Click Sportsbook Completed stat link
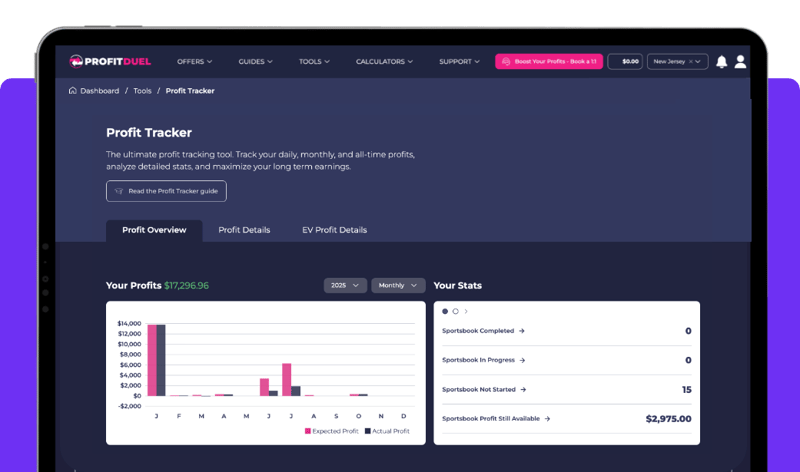Image resolution: width=800 pixels, height=472 pixels. click(x=478, y=331)
